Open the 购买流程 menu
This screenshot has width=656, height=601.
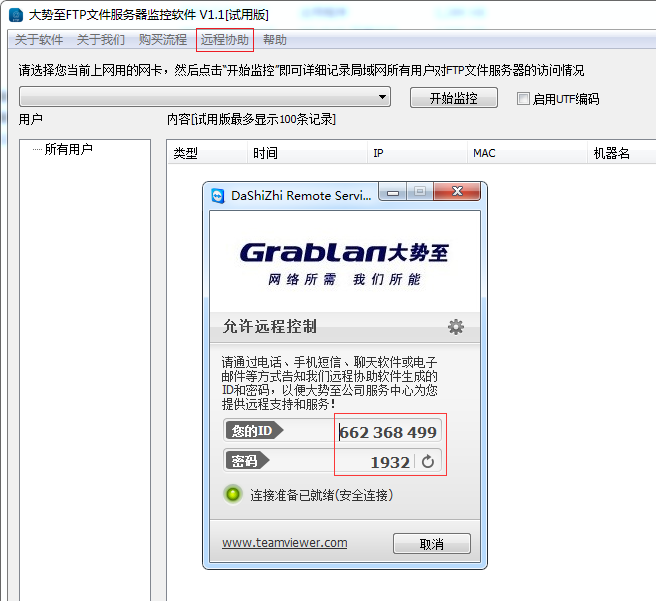pyautogui.click(x=163, y=40)
